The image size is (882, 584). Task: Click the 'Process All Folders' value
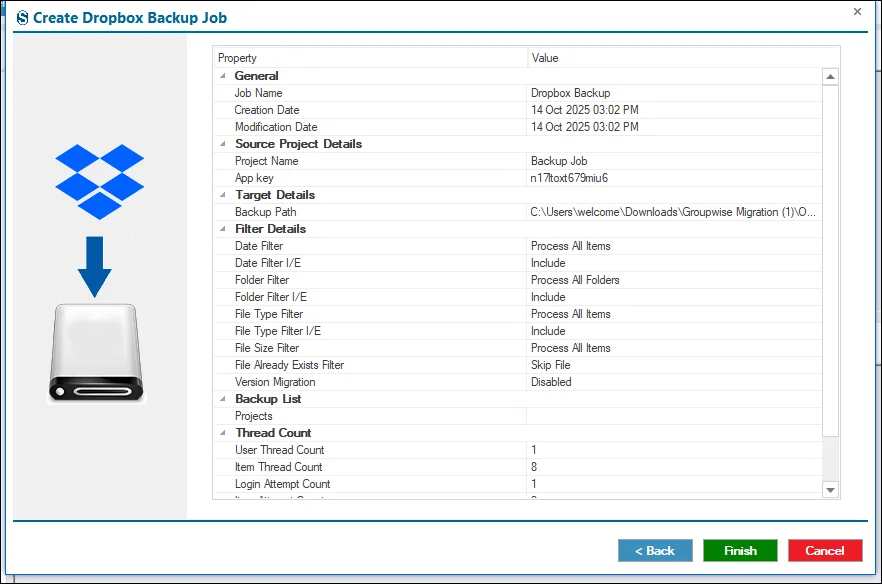(575, 280)
